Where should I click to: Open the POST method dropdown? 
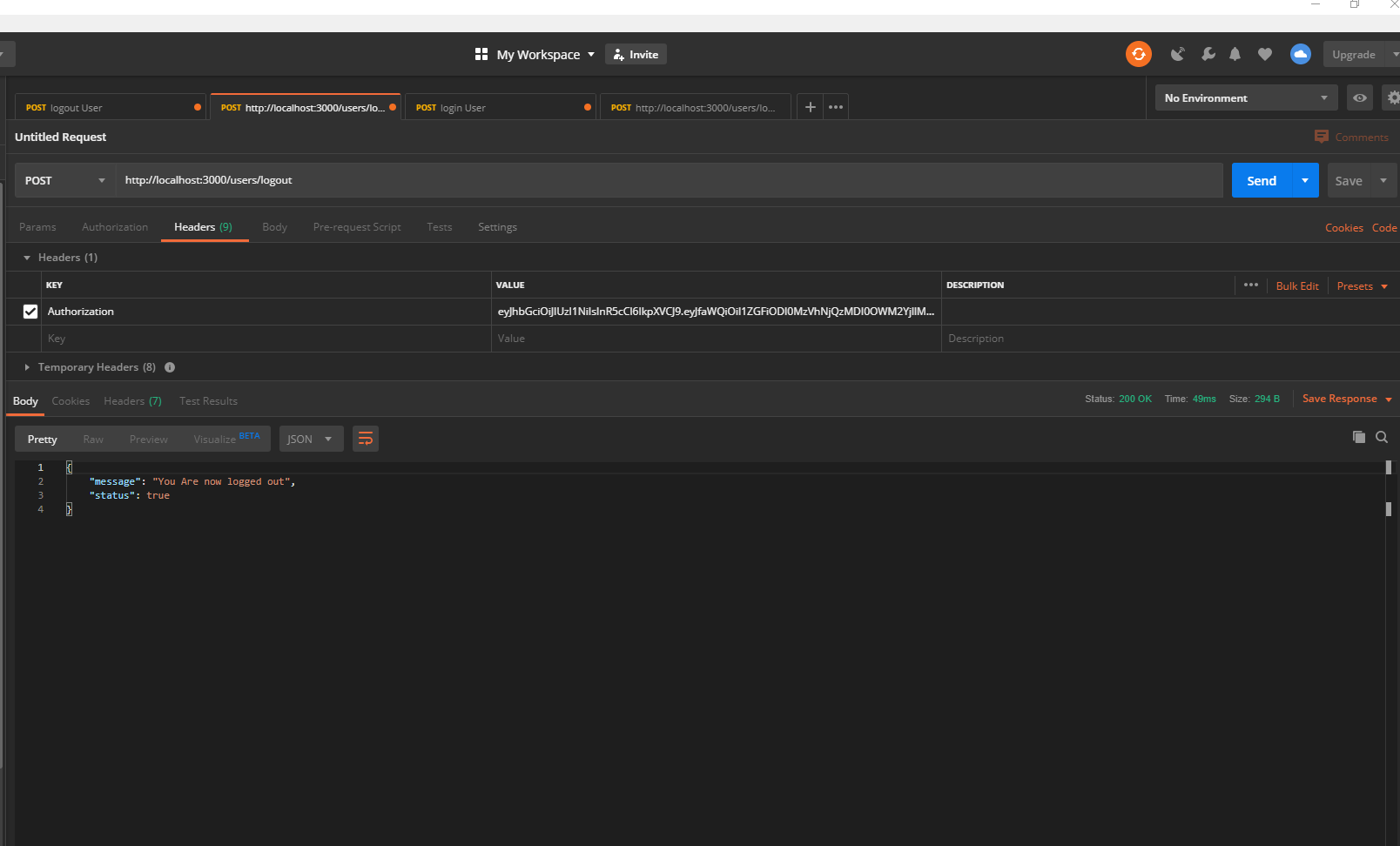click(x=64, y=180)
